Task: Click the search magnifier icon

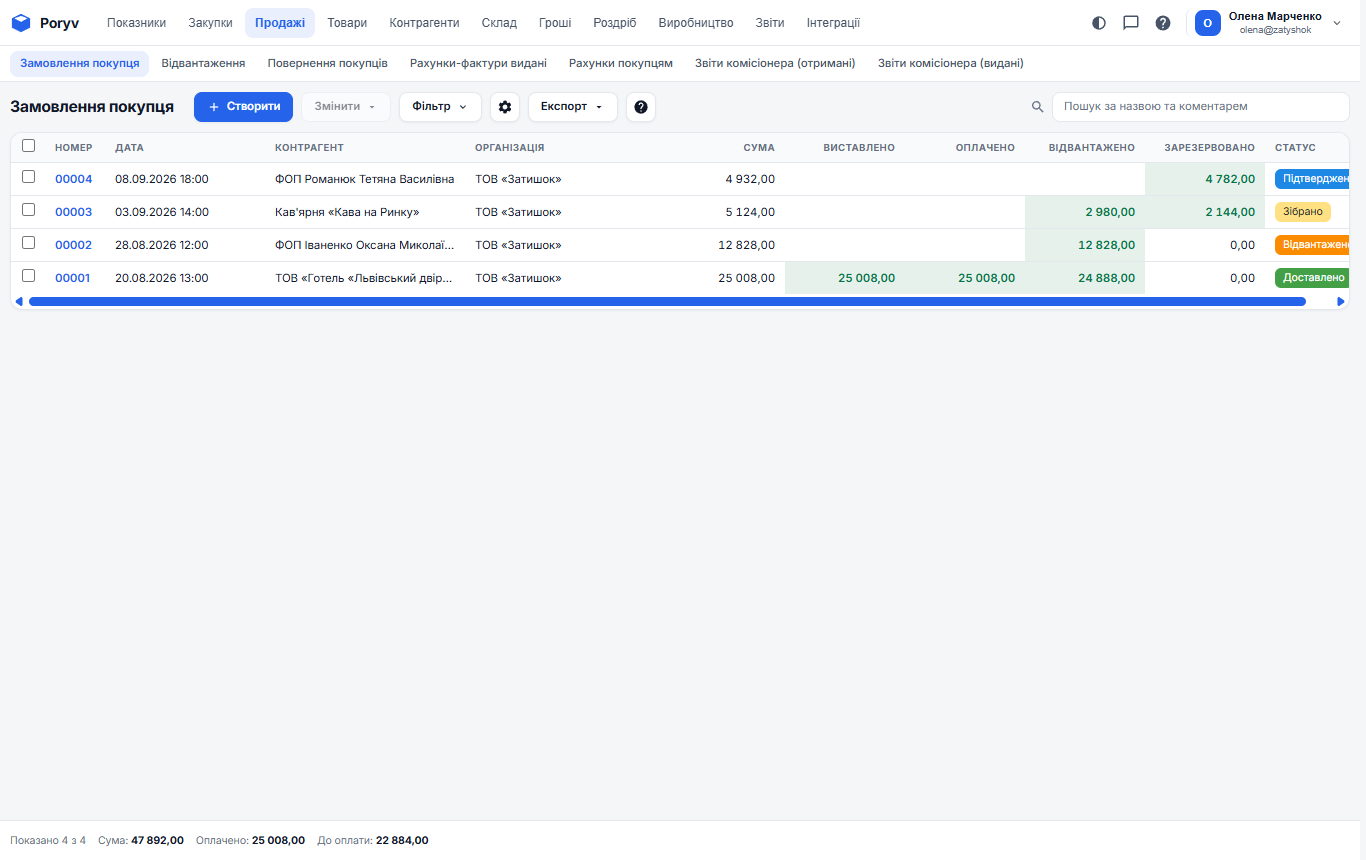Action: [1037, 107]
